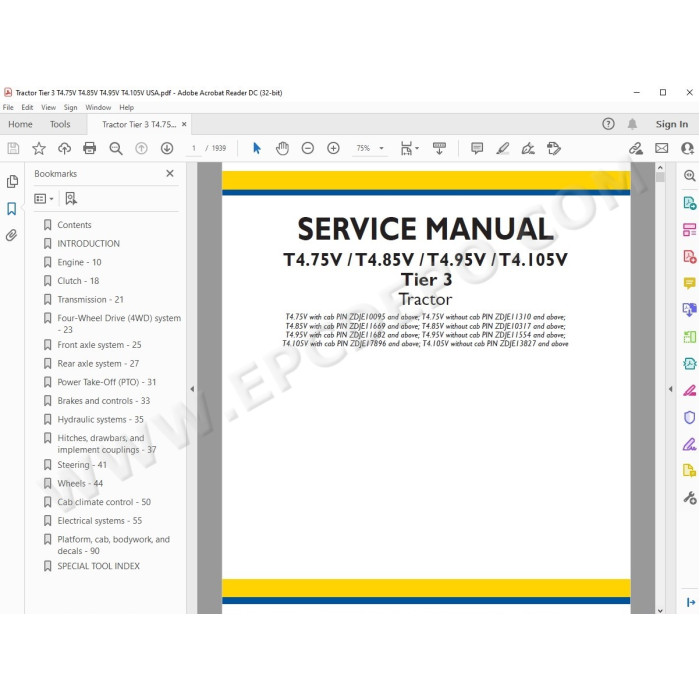The height and width of the screenshot is (700, 700).
Task: Open the More Tools wrench icon
Action: pyautogui.click(x=690, y=497)
